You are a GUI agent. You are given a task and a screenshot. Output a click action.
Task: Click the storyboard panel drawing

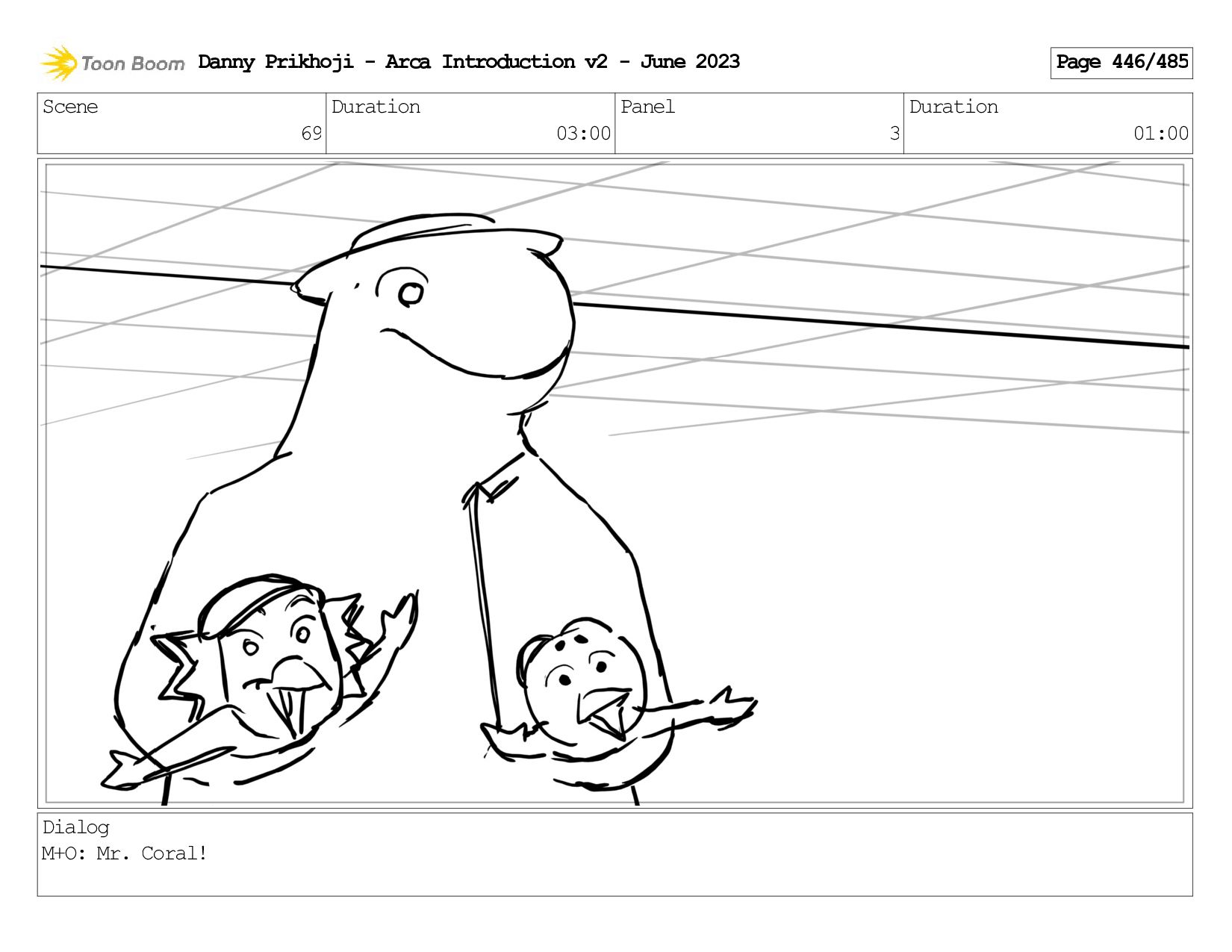tap(615, 483)
